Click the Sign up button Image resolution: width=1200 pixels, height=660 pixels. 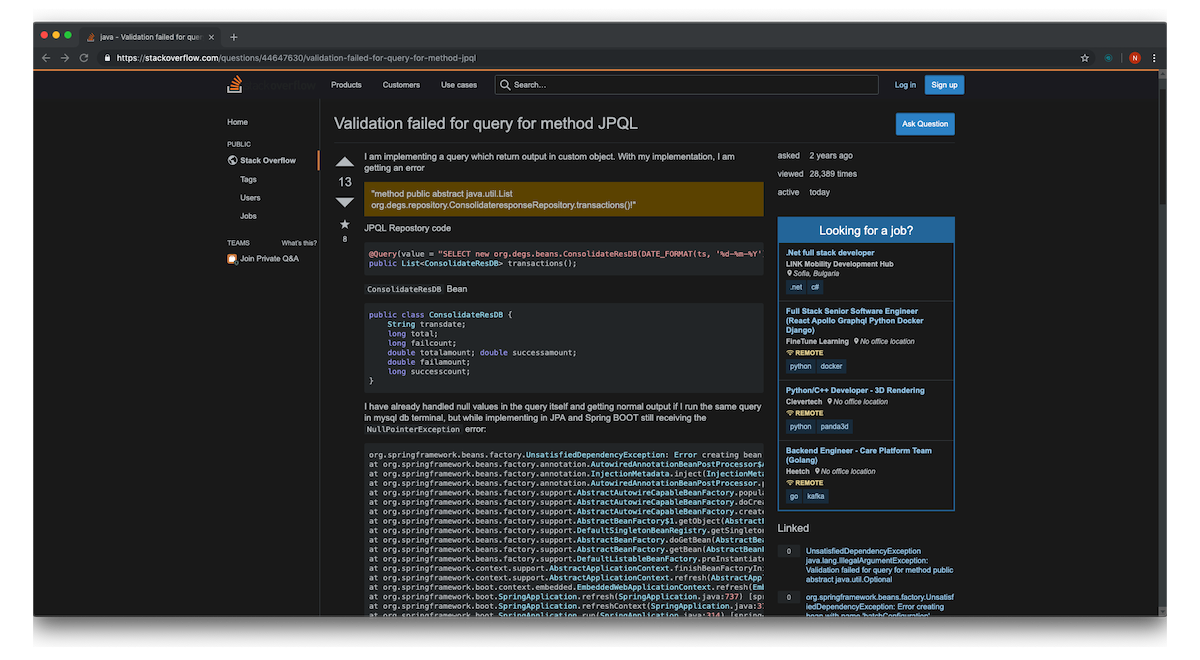[x=944, y=85]
